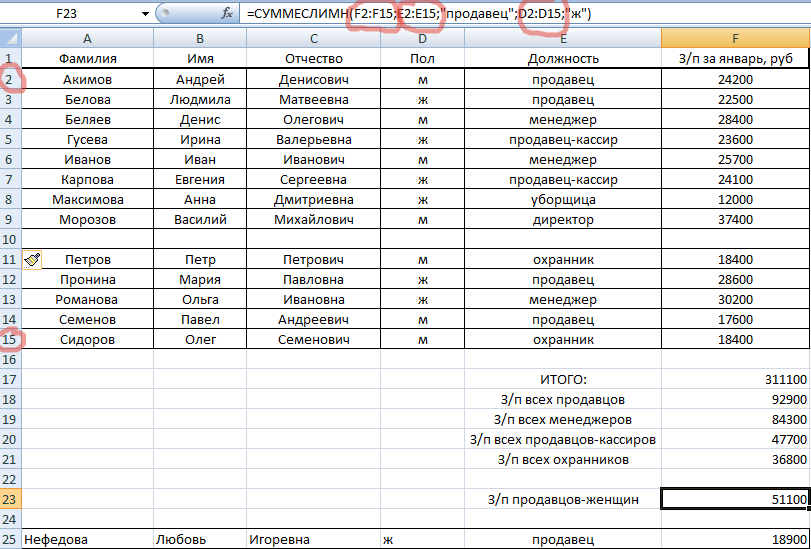Select cell with директор position
811x549 pixels.
(563, 219)
